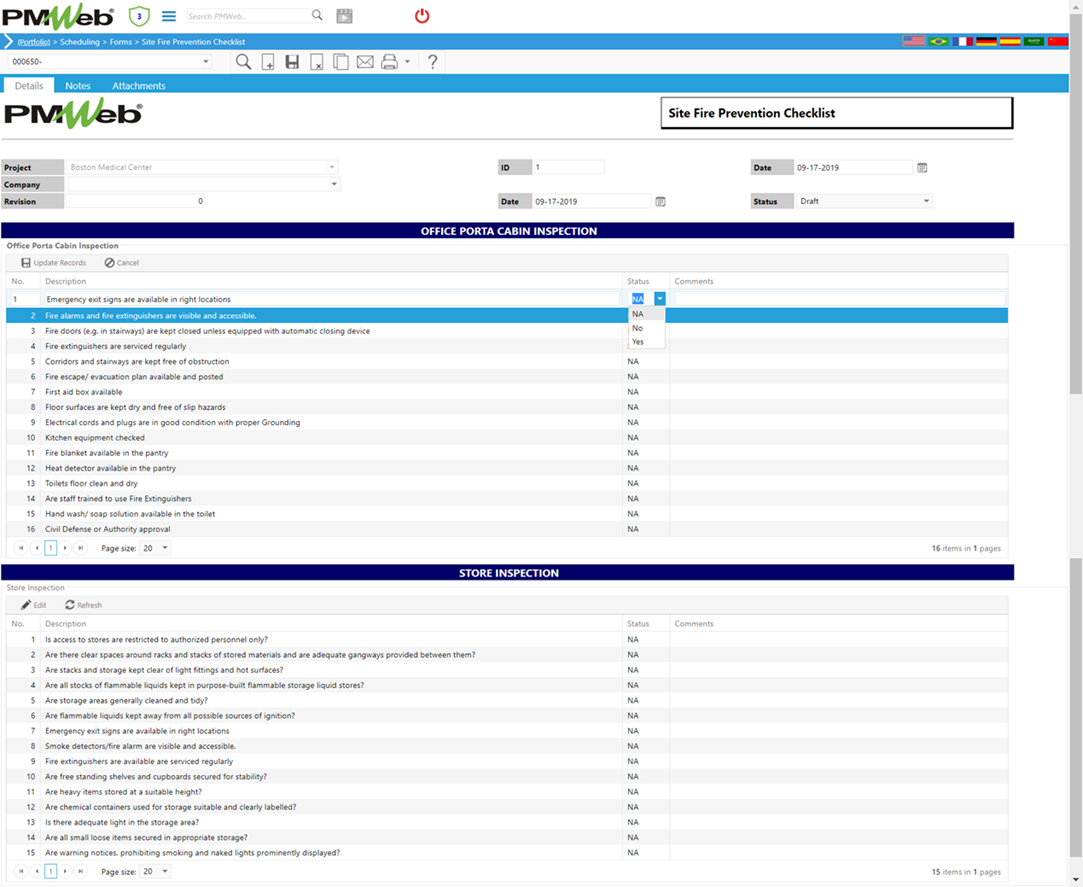The width and height of the screenshot is (1083, 887).
Task: Expand the Company dropdown
Action: click(x=334, y=184)
